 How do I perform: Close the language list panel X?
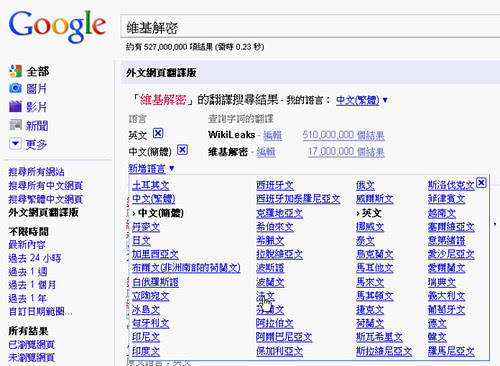(x=481, y=183)
